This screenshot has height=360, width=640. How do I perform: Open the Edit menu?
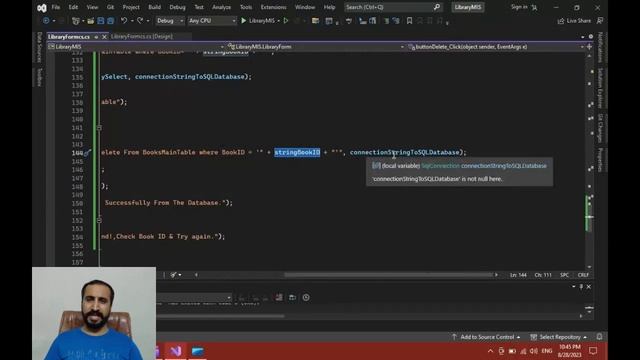pos(73,7)
